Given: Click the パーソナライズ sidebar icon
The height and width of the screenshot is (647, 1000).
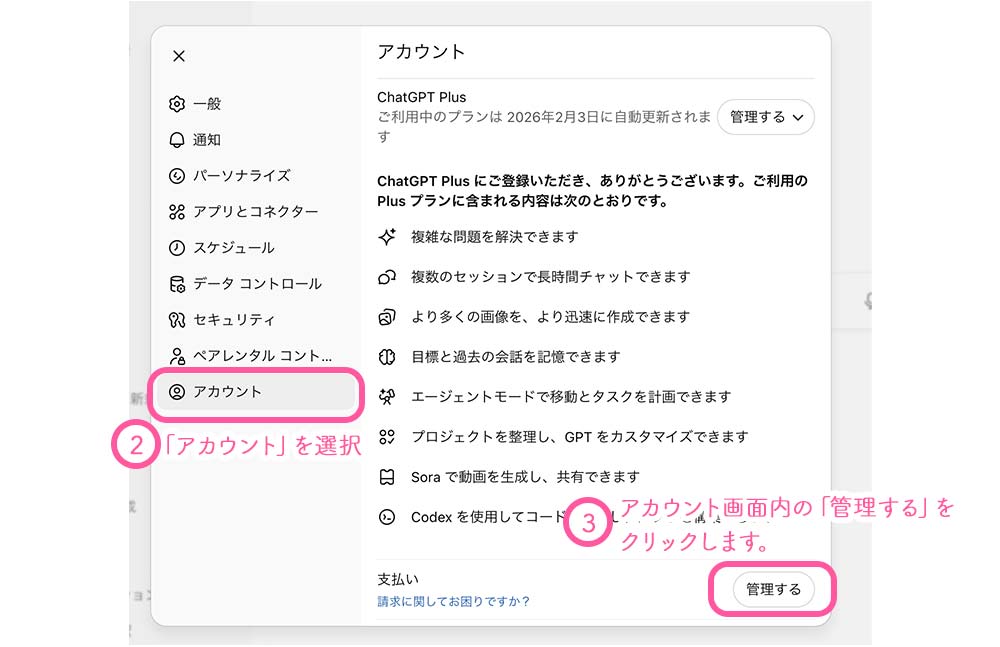Looking at the screenshot, I should tap(177, 176).
